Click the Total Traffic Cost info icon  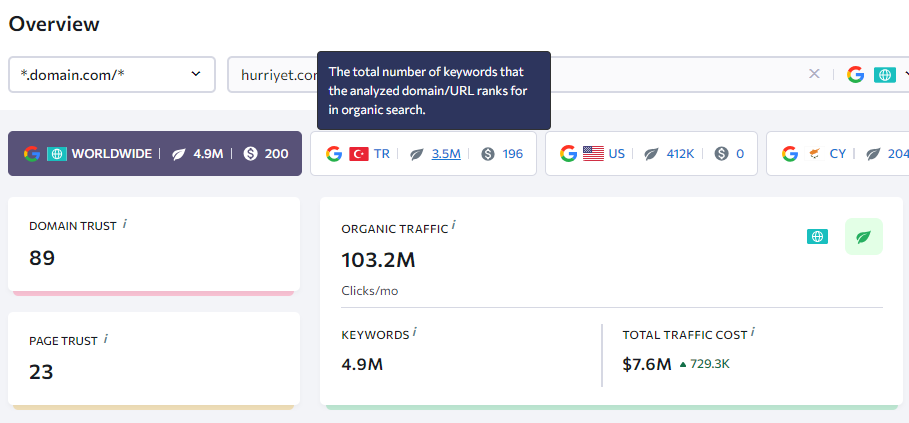point(752,333)
